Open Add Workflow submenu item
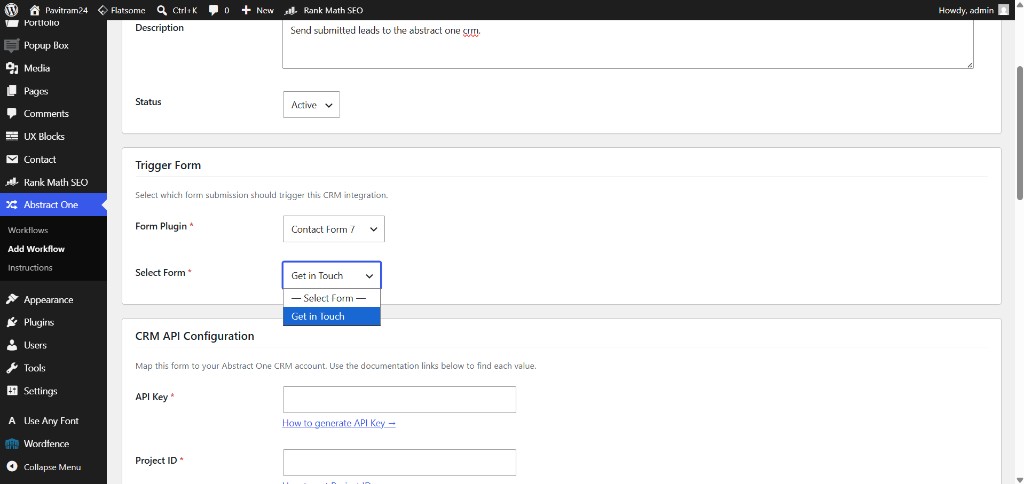This screenshot has width=1024, height=484. [x=36, y=249]
